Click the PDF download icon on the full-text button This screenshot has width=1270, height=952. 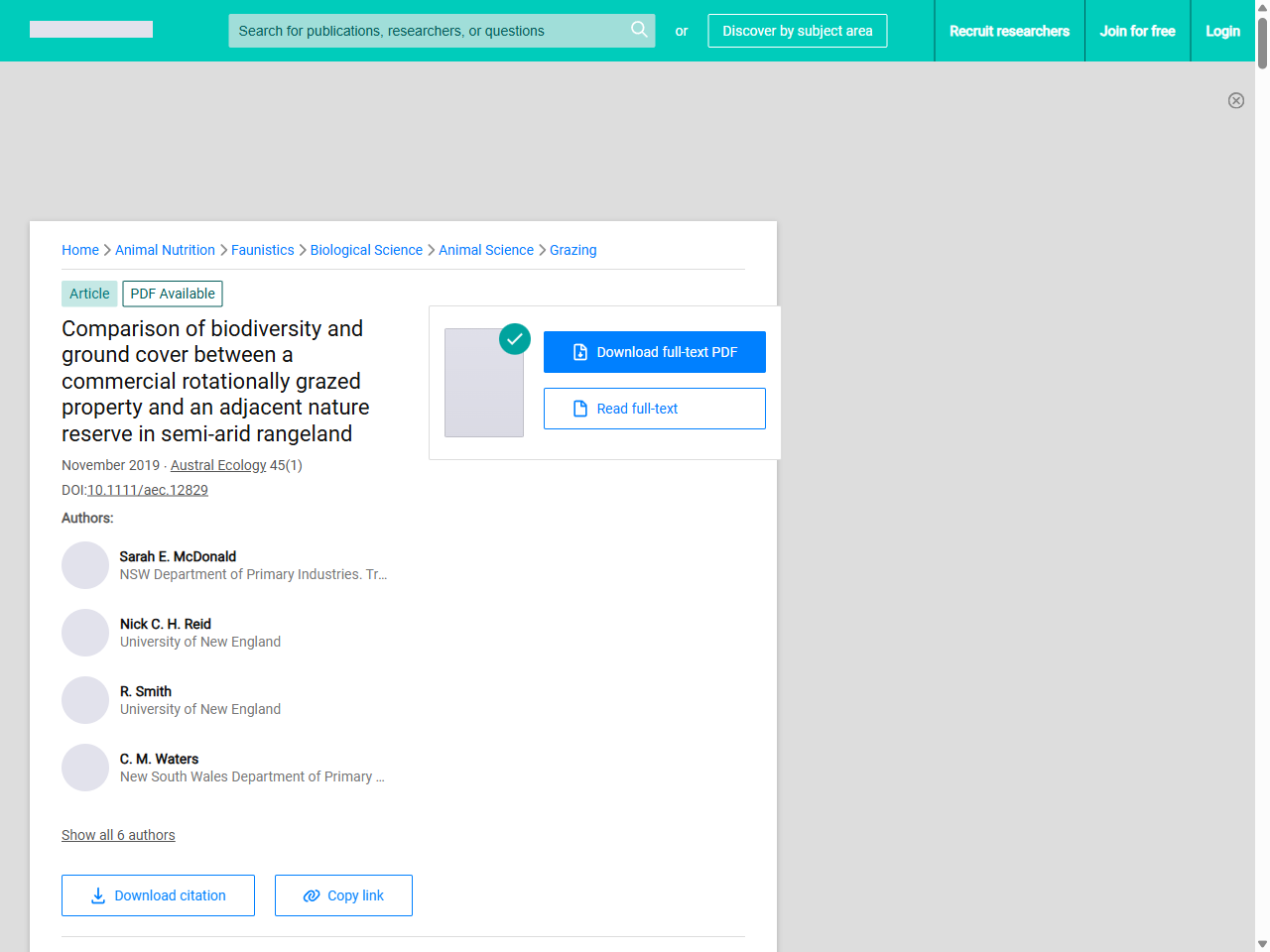[x=578, y=352]
